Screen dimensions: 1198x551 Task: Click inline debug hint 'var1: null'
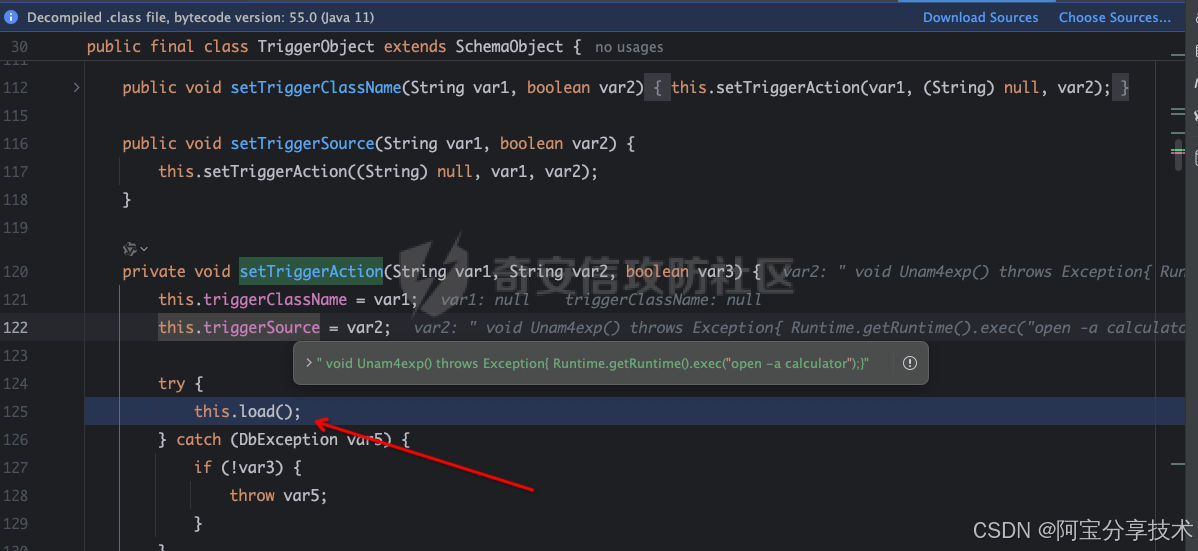(x=485, y=300)
